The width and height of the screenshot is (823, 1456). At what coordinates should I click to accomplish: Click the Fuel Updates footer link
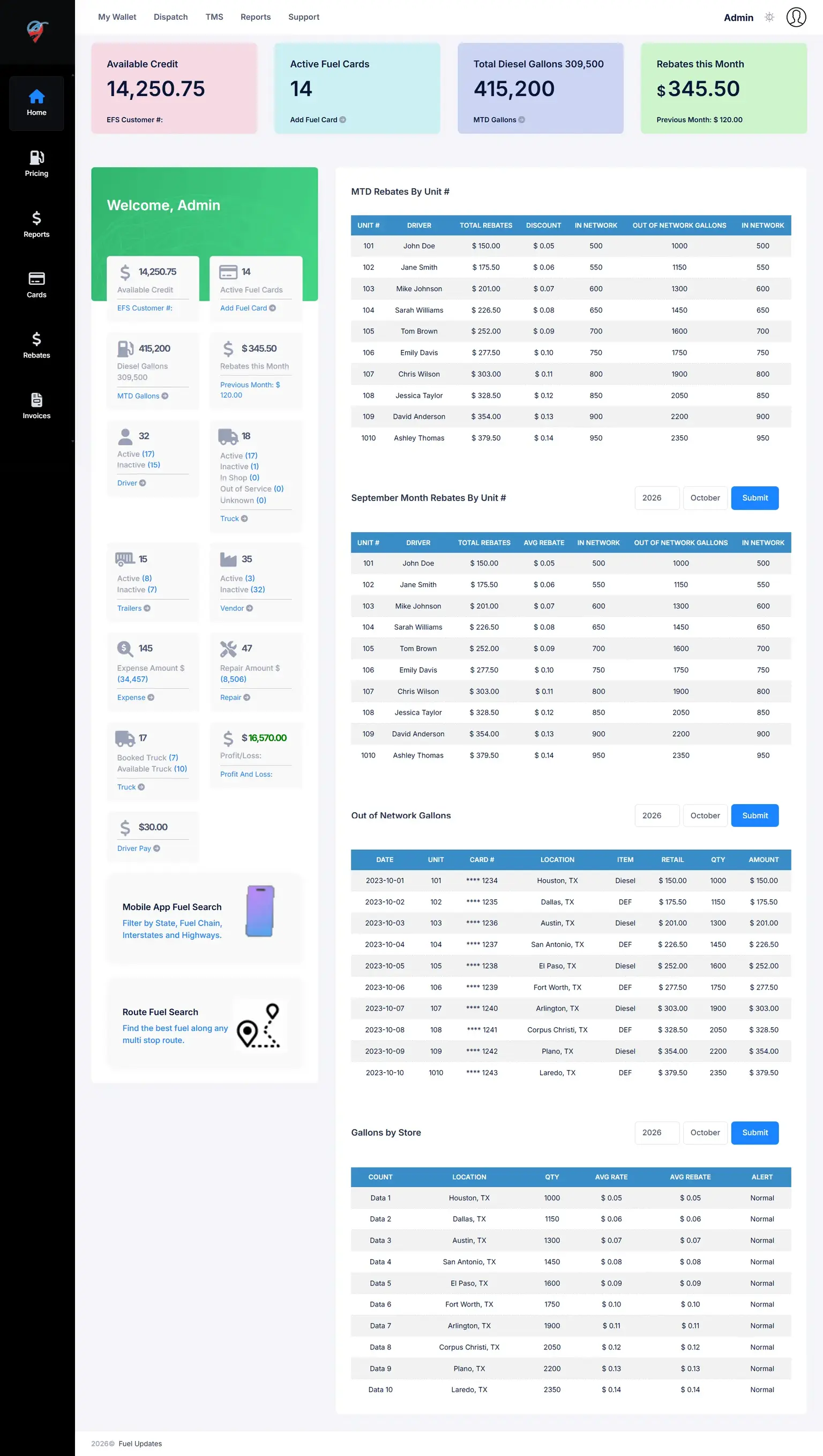coord(140,1444)
